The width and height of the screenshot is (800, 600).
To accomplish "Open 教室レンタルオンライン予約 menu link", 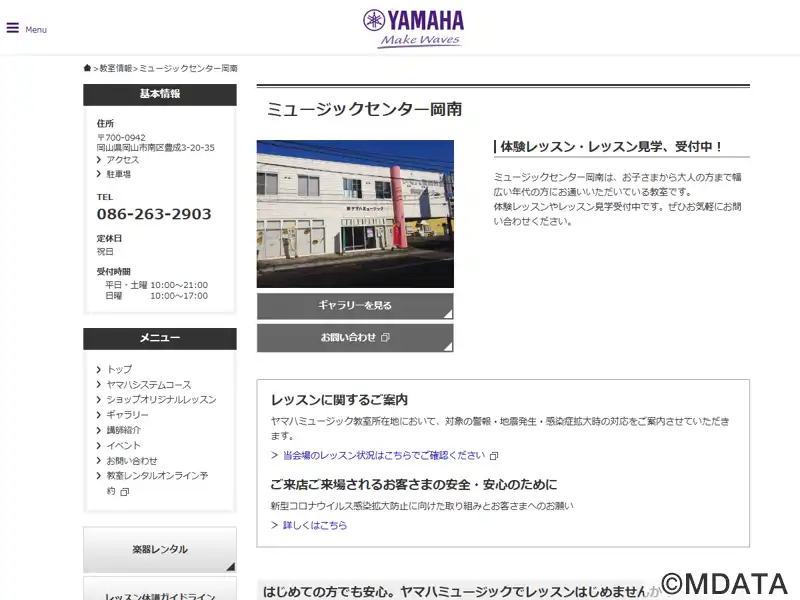I will 157,483.
